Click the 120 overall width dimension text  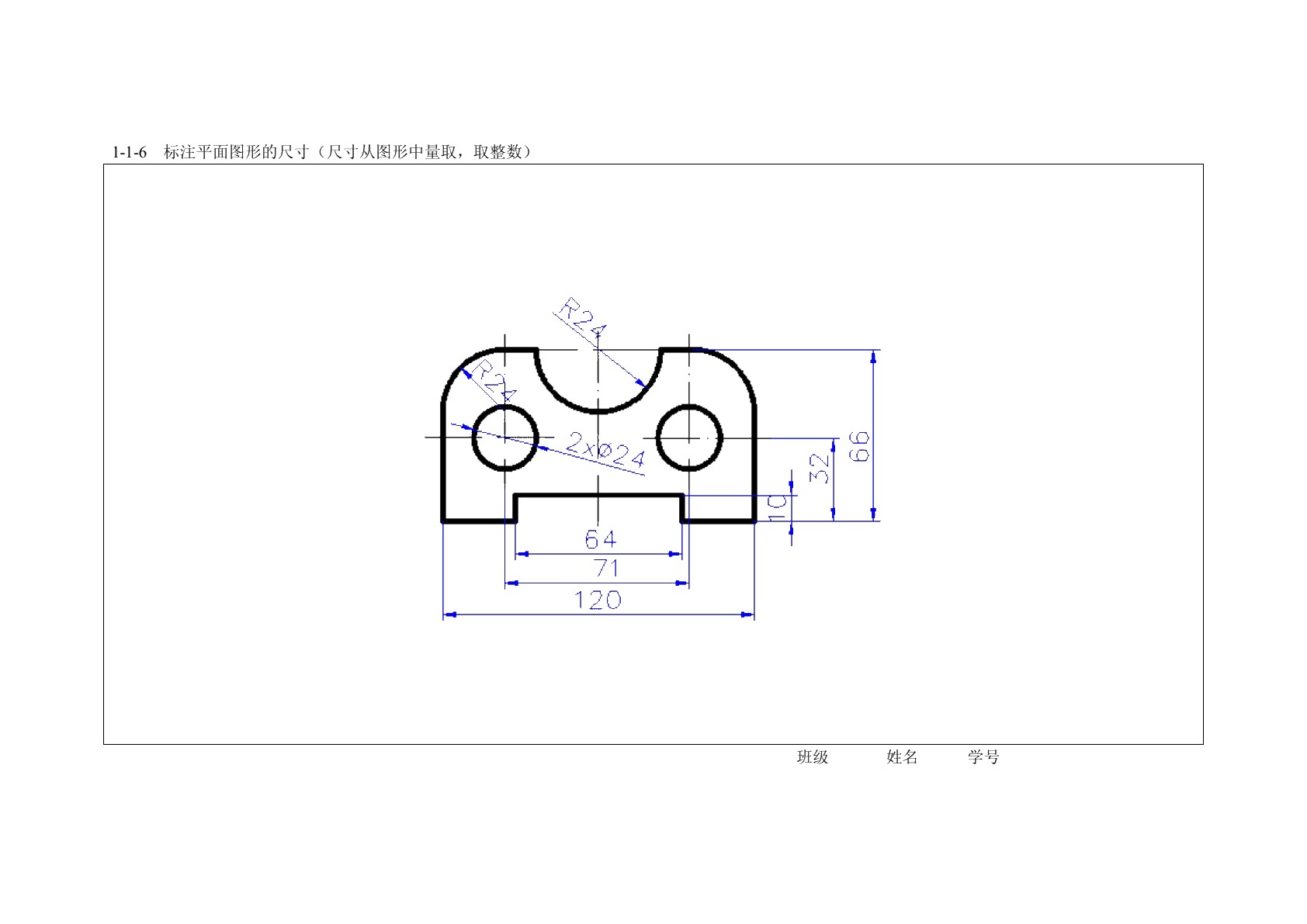click(598, 600)
